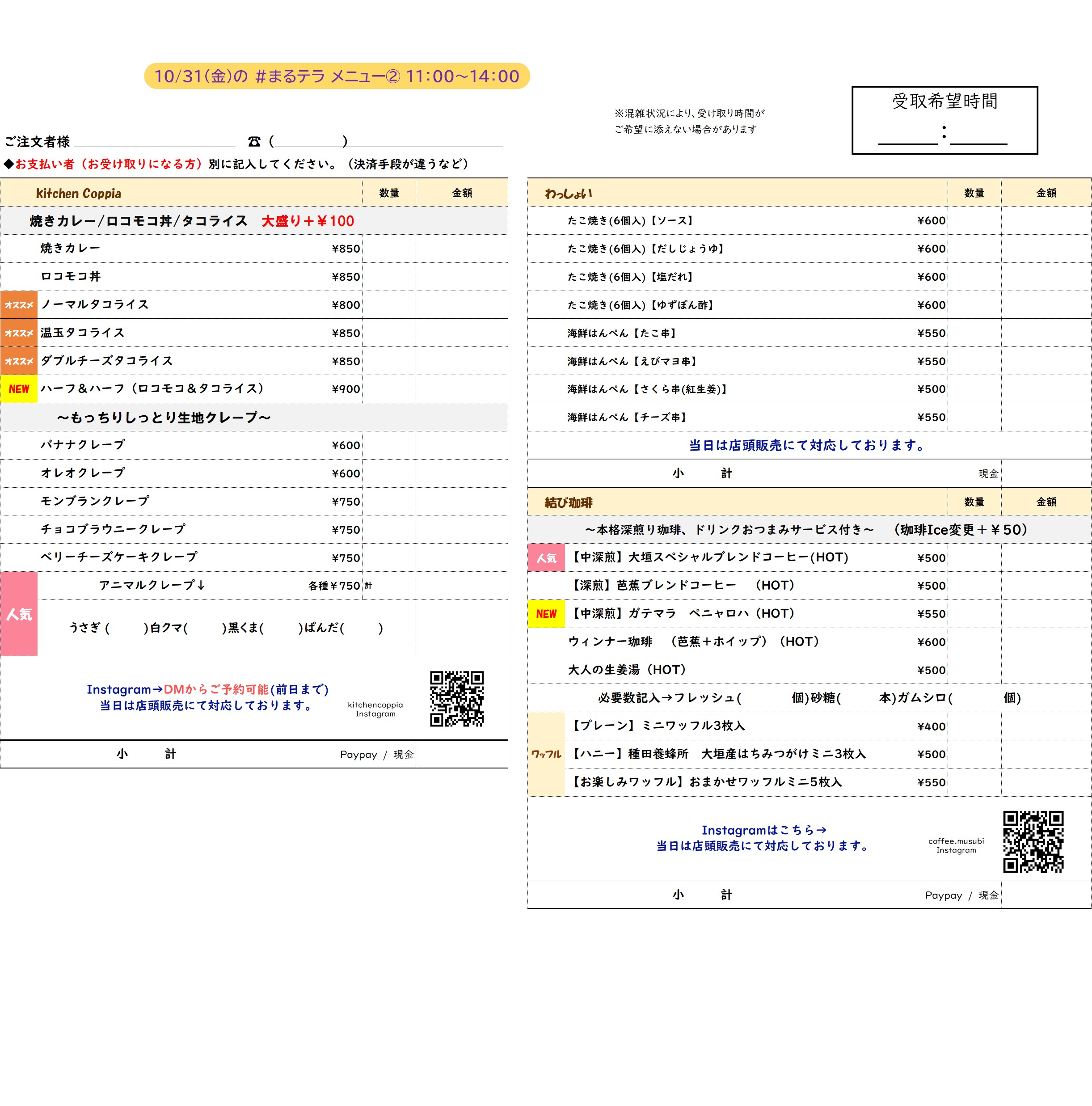The width and height of the screenshot is (1092, 1106).
Task: Click the ワッフル label in the coffee section
Action: 545,754
